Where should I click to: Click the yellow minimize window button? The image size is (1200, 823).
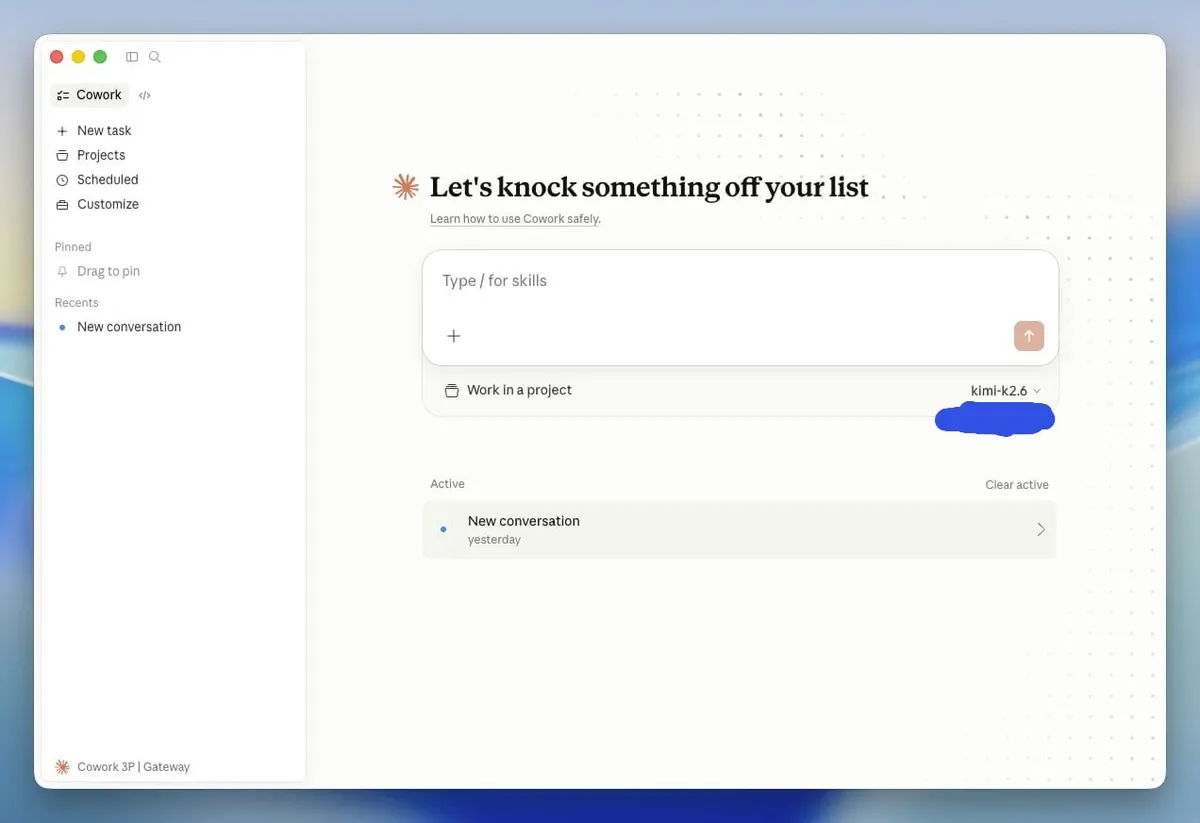pyautogui.click(x=78, y=57)
